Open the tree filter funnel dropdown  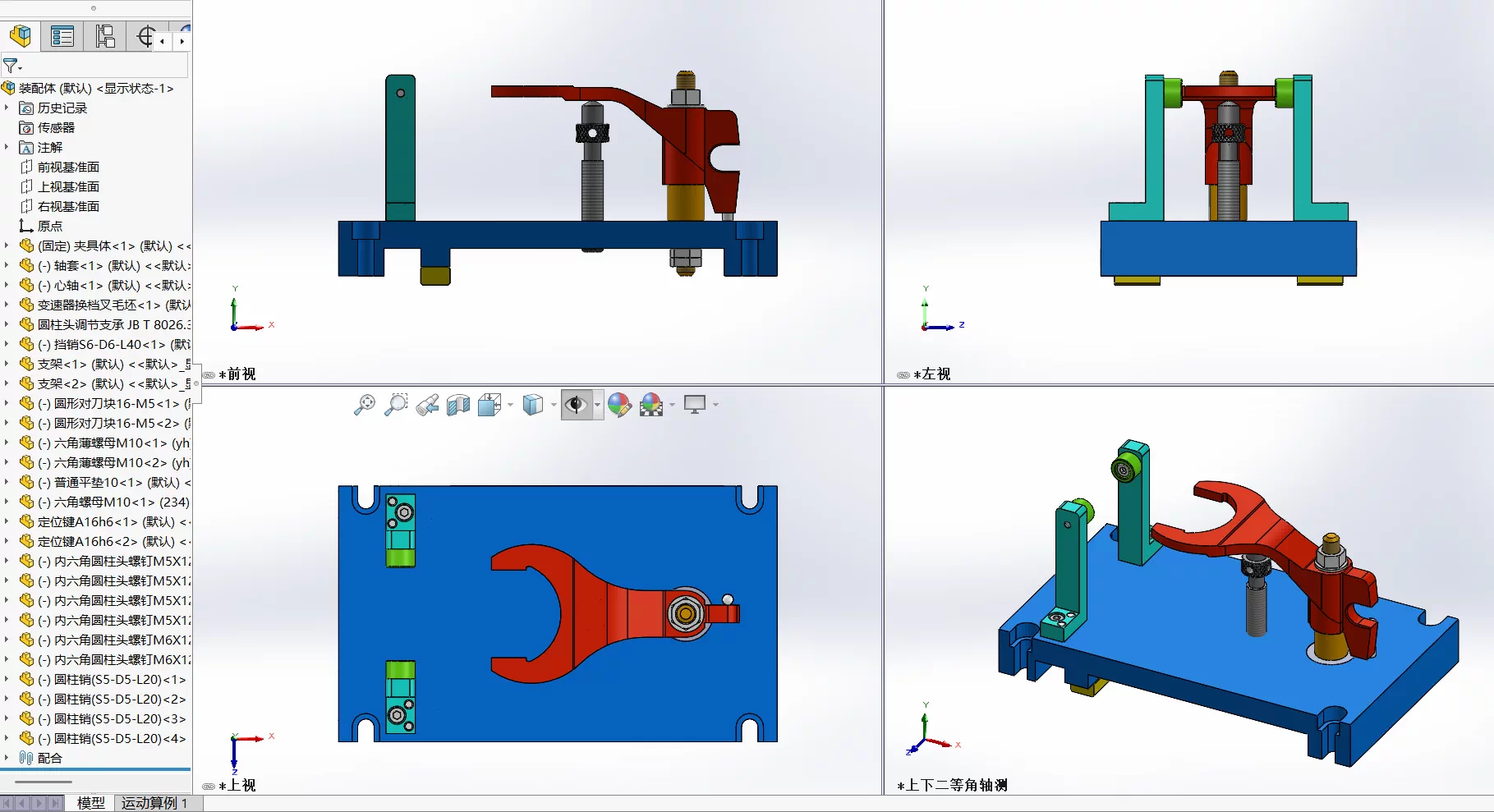coord(12,65)
